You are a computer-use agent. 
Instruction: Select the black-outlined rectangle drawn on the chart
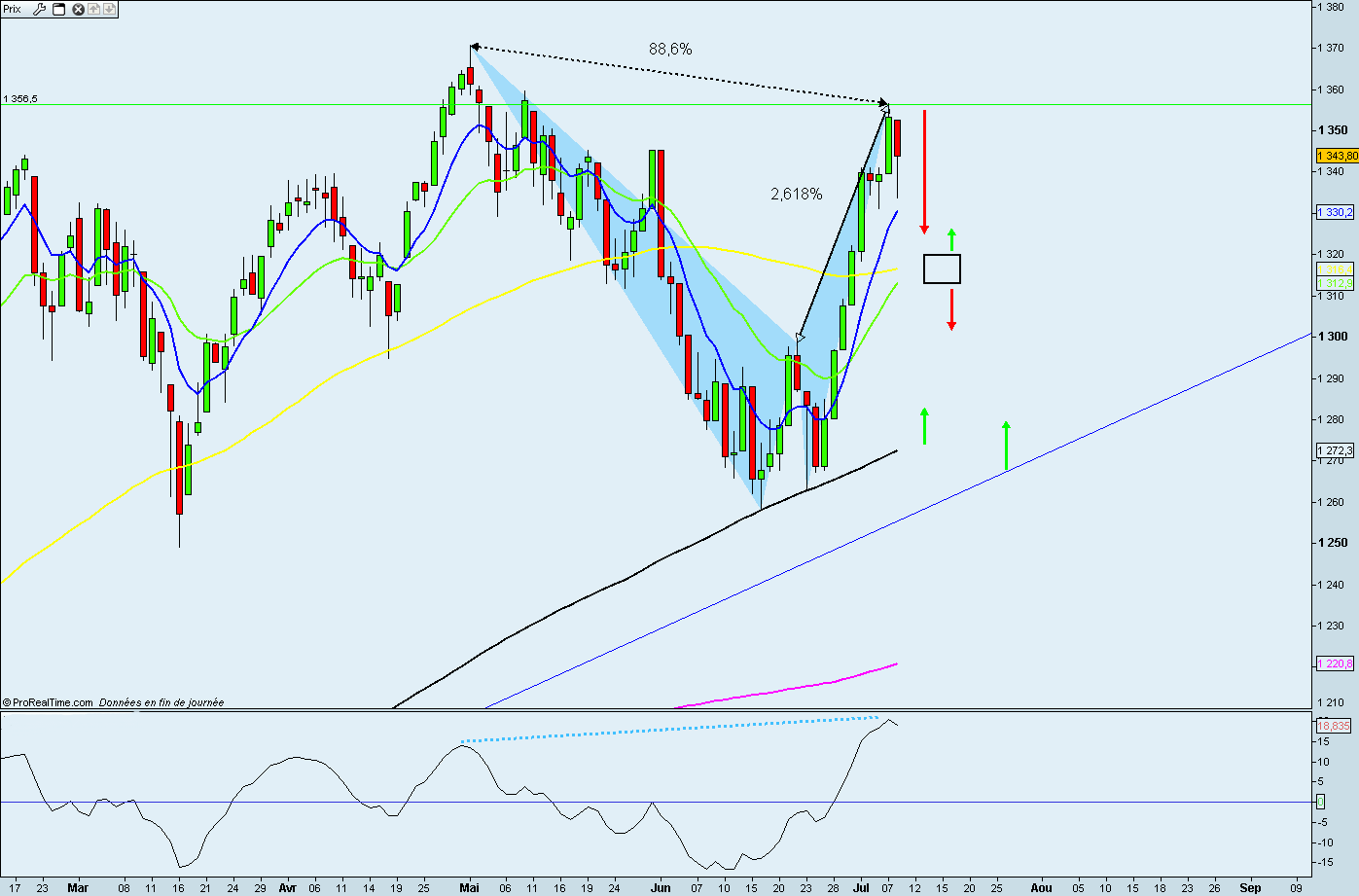[x=942, y=269]
